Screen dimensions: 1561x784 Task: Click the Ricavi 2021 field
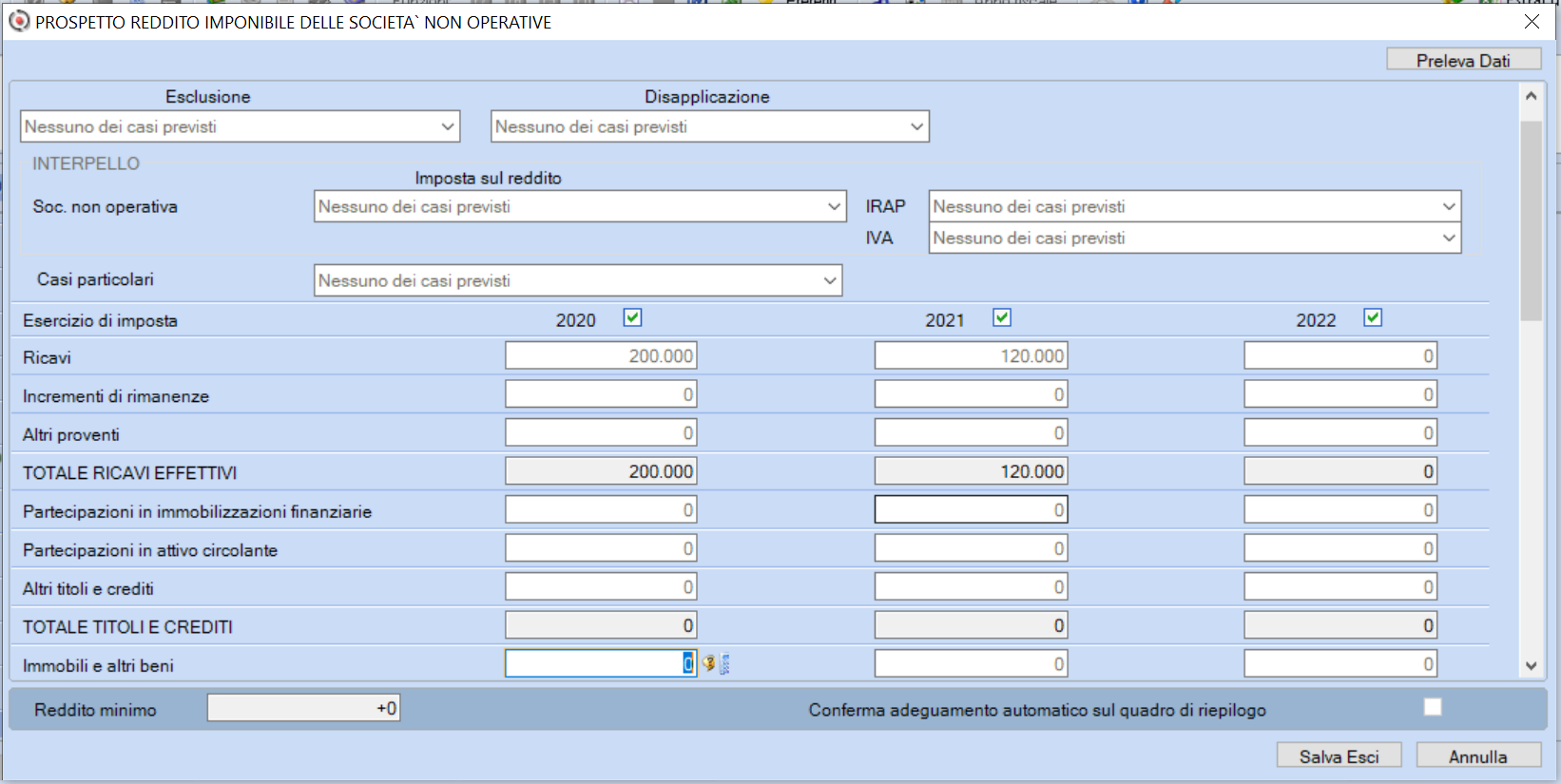[x=971, y=355]
